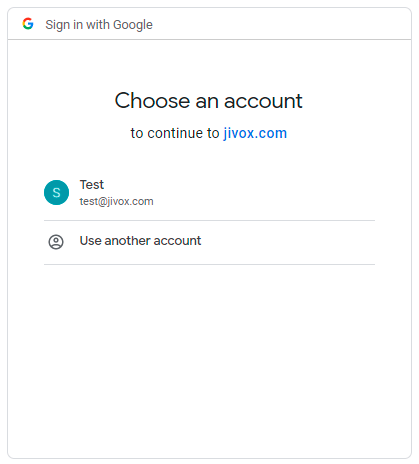The width and height of the screenshot is (419, 464).
Task: Click the person icon for another account
Action: [56, 242]
